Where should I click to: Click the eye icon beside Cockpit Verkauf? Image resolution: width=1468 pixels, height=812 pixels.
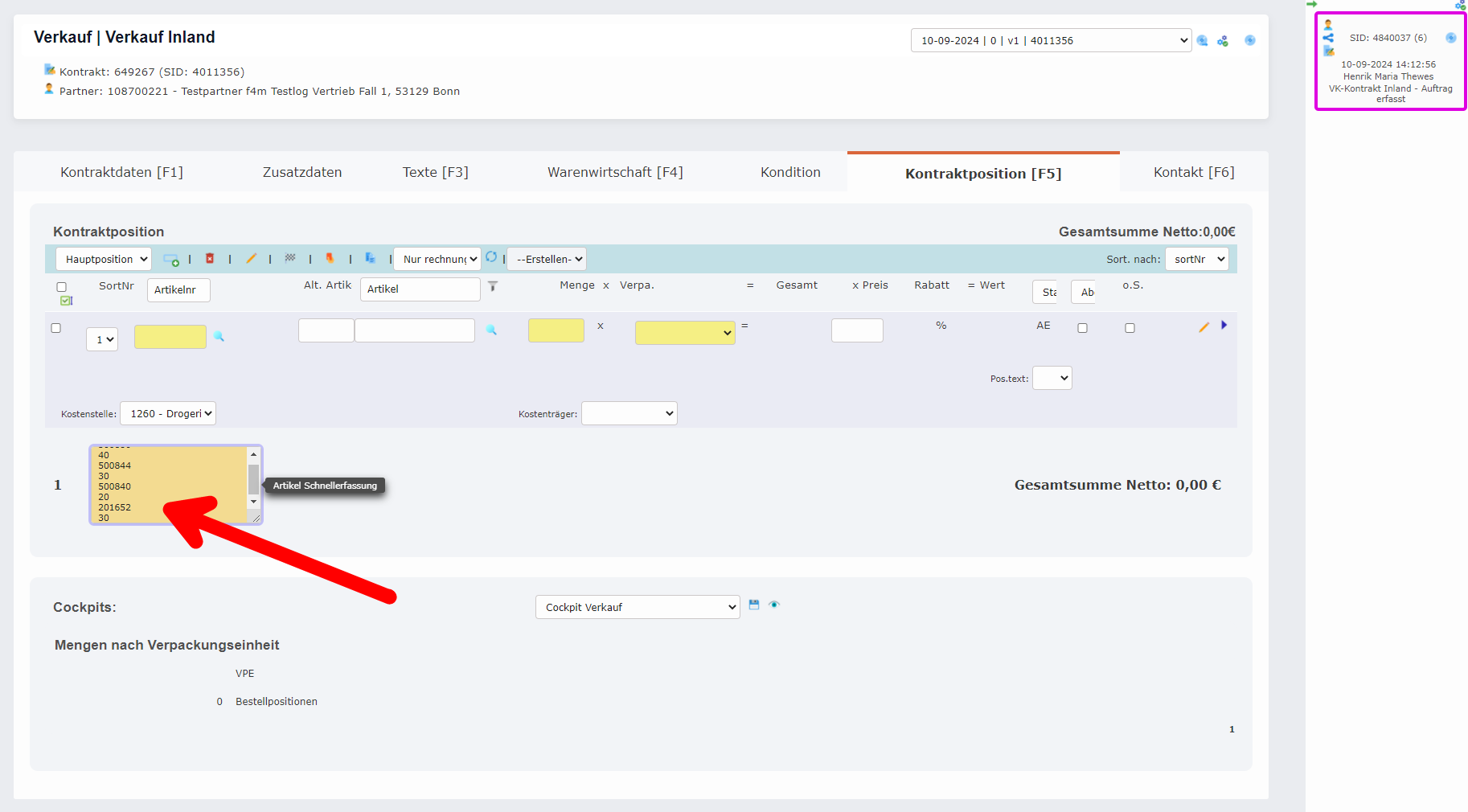click(x=774, y=605)
